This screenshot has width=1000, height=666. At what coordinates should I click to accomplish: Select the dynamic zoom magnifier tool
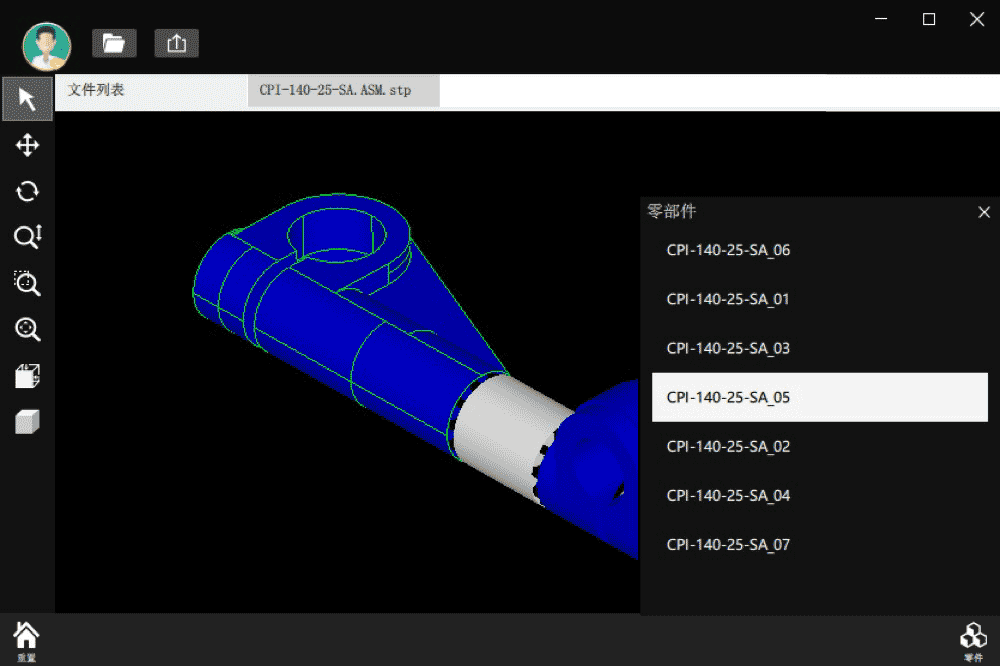pyautogui.click(x=27, y=237)
